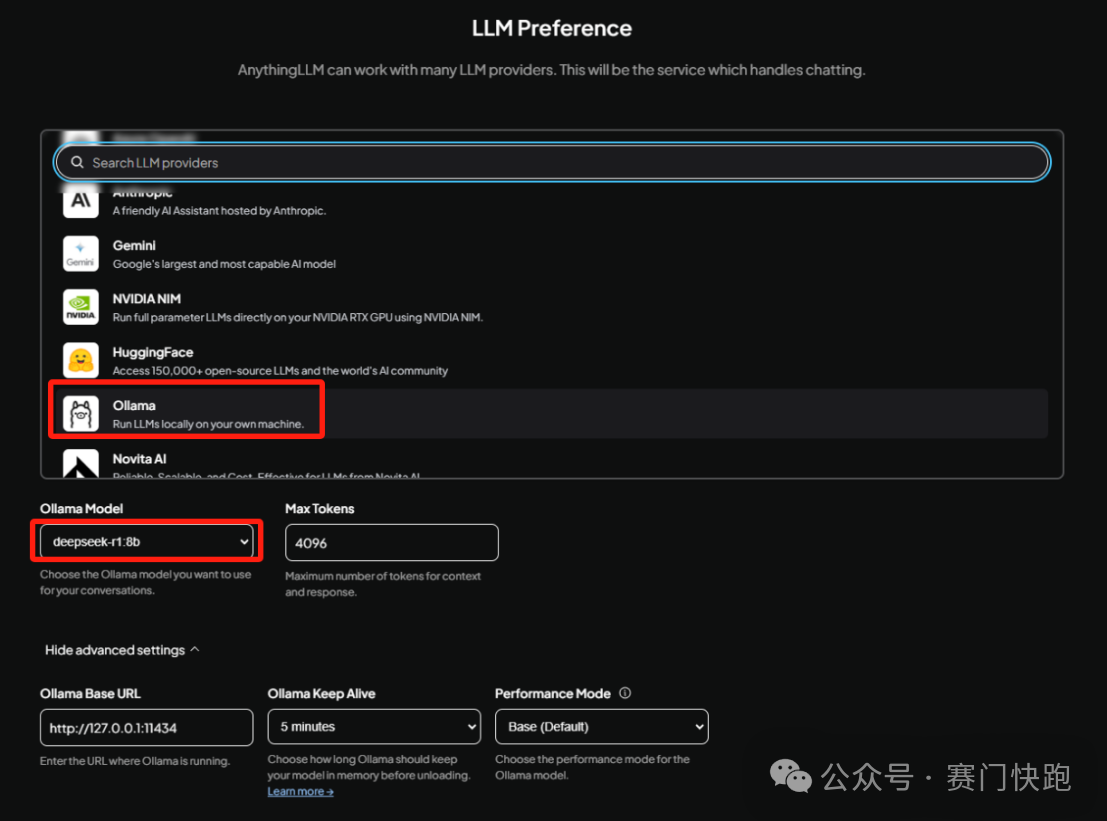Select the NVIDIA NIM provider name
Screen dimensions: 1107x821
click(x=147, y=299)
